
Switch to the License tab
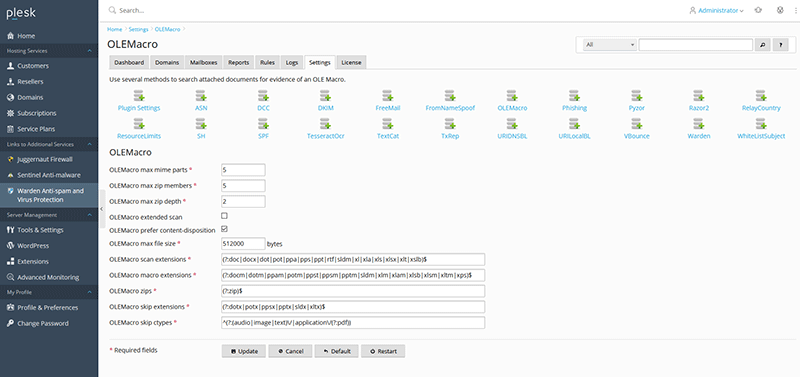click(351, 62)
